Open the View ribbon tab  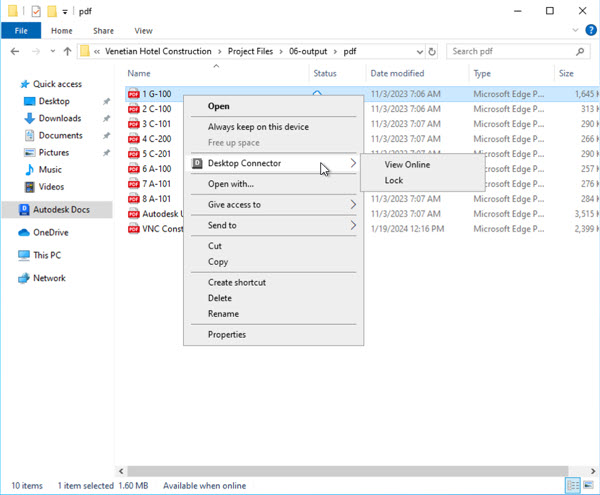coord(143,31)
